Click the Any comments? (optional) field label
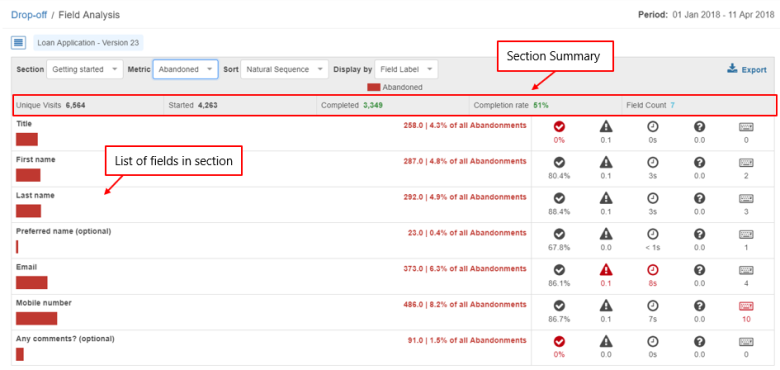The image size is (780, 370). coord(65,339)
